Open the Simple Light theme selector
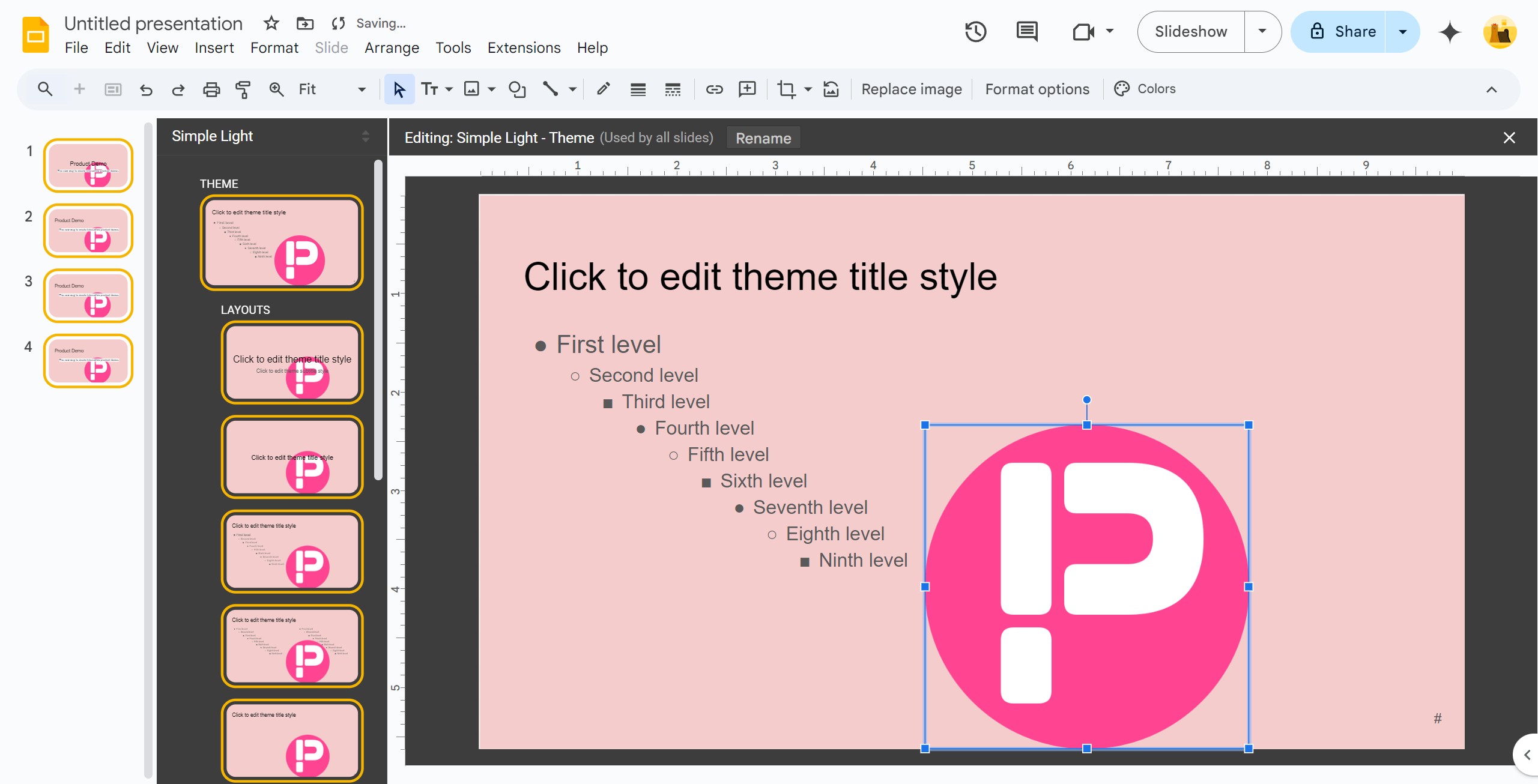This screenshot has height=784, width=1538. click(x=271, y=136)
